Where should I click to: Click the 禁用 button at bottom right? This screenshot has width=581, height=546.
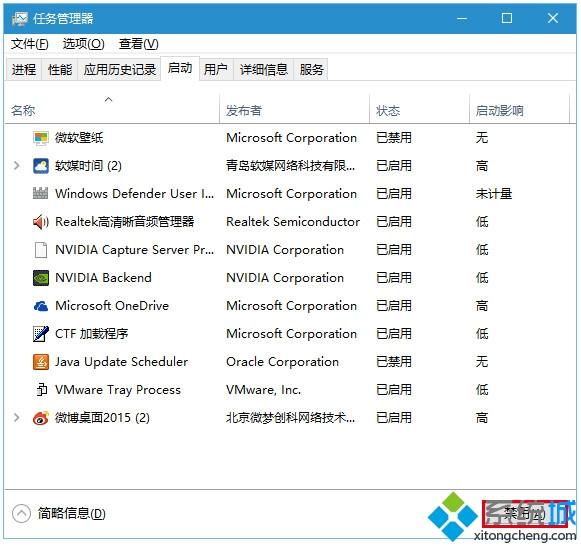(525, 513)
